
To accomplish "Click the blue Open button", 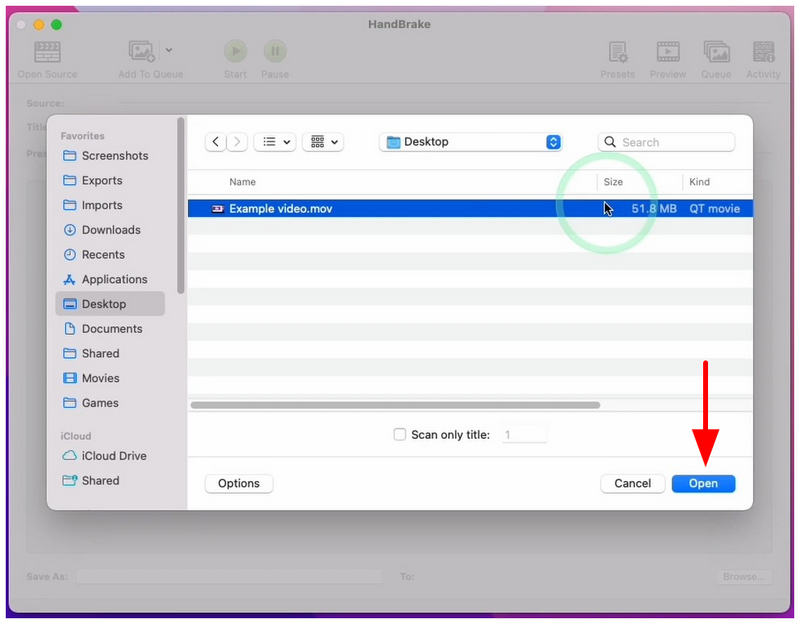I will (703, 483).
